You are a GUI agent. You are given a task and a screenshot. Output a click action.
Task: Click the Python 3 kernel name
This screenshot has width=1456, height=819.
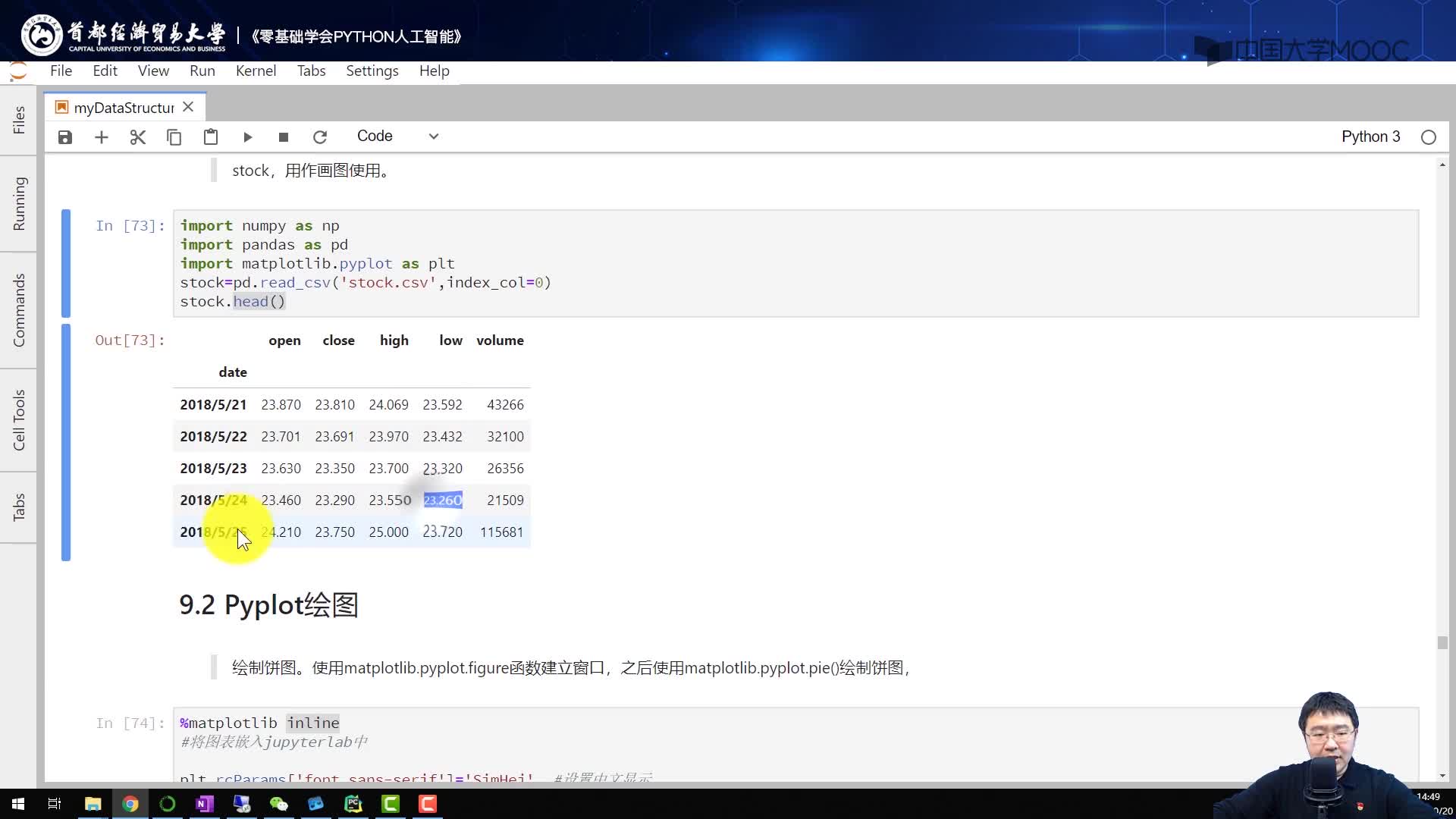tap(1370, 136)
